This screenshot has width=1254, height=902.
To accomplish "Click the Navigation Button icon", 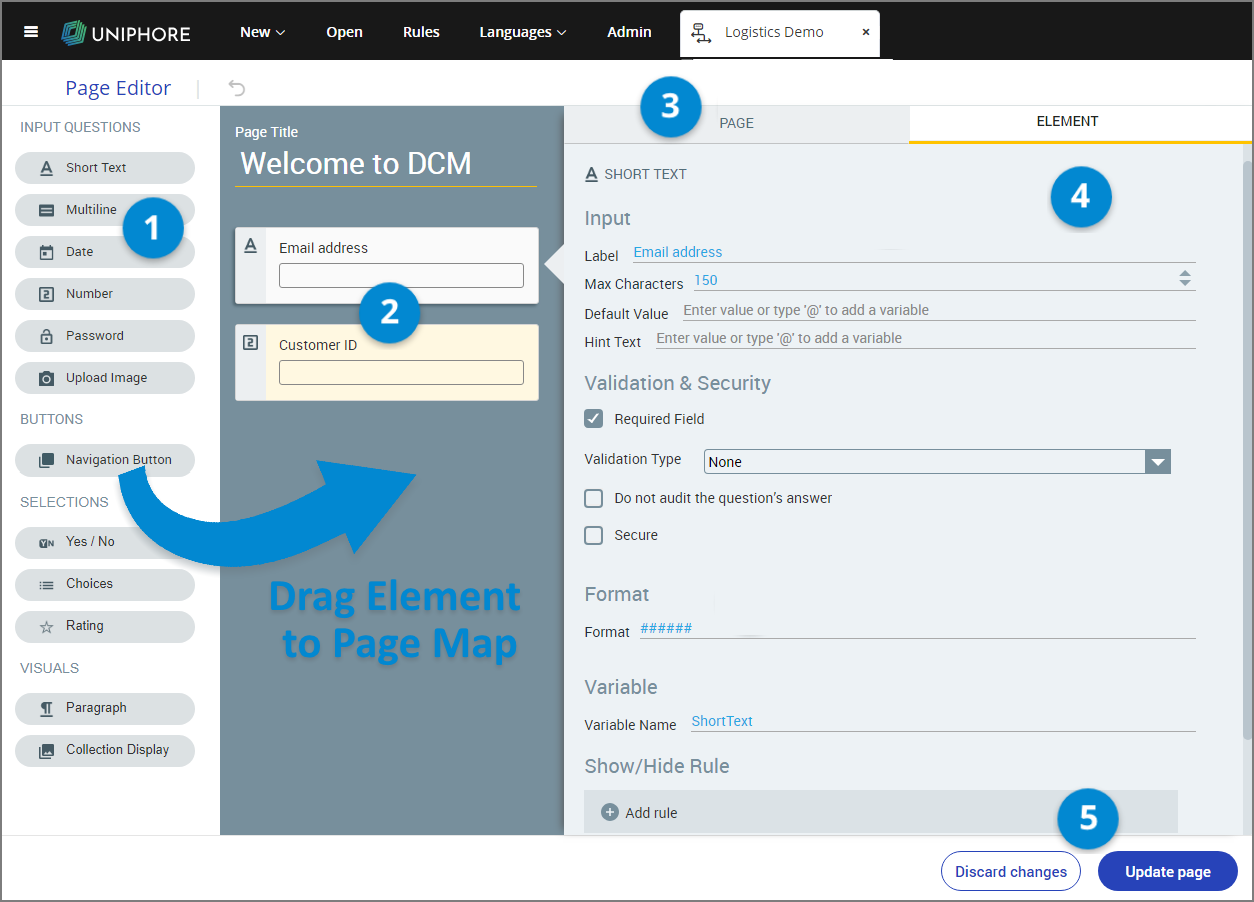I will coord(46,460).
